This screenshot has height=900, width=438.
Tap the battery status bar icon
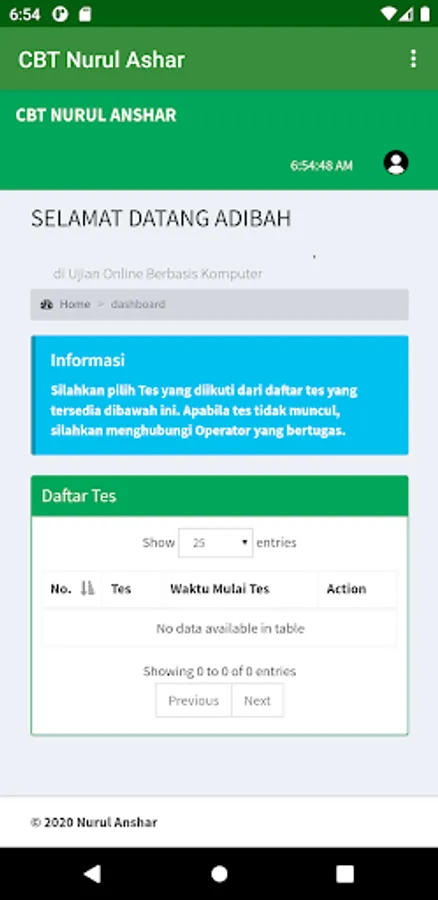pos(424,14)
